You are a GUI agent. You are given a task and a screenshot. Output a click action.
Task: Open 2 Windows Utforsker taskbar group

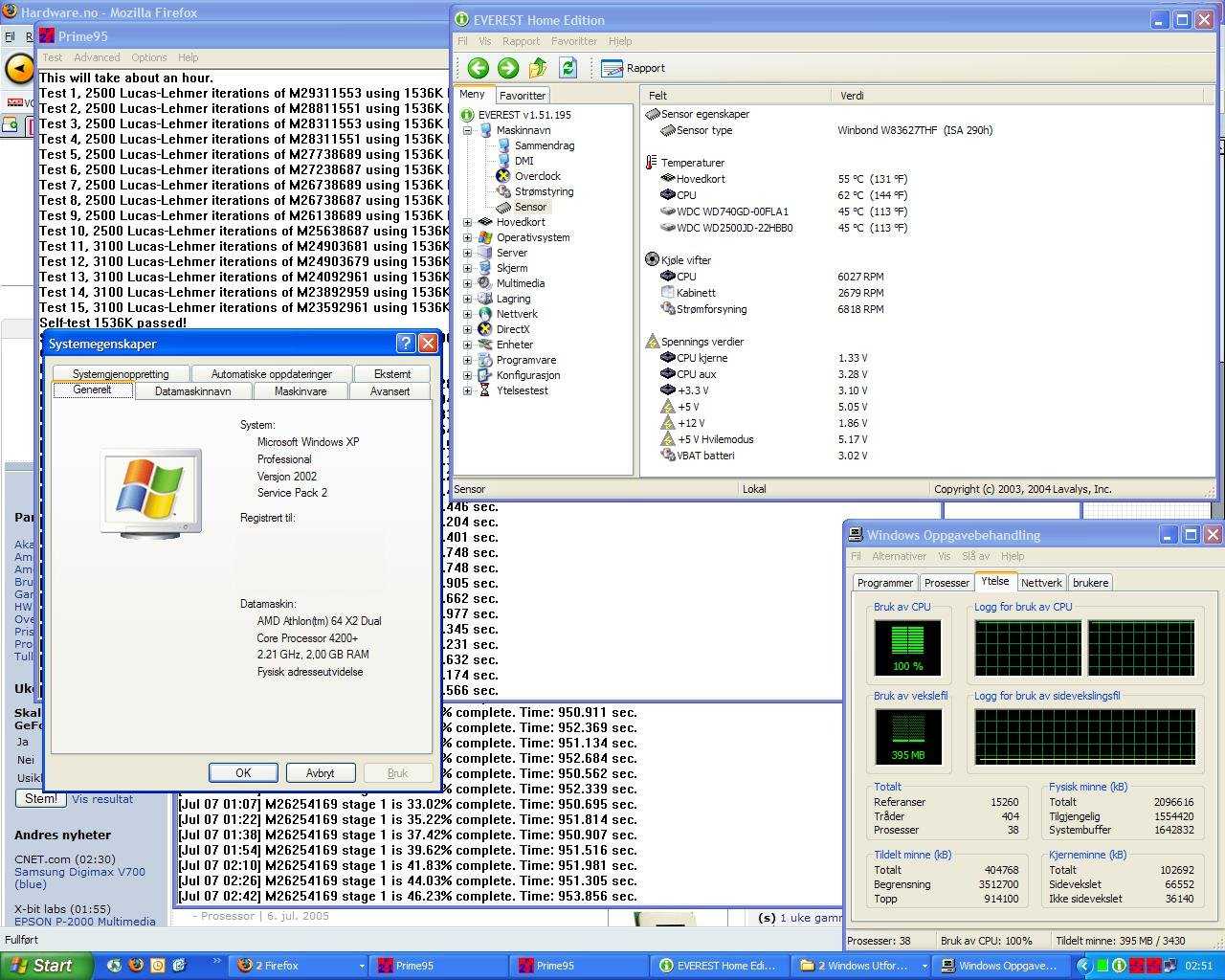tap(860, 966)
